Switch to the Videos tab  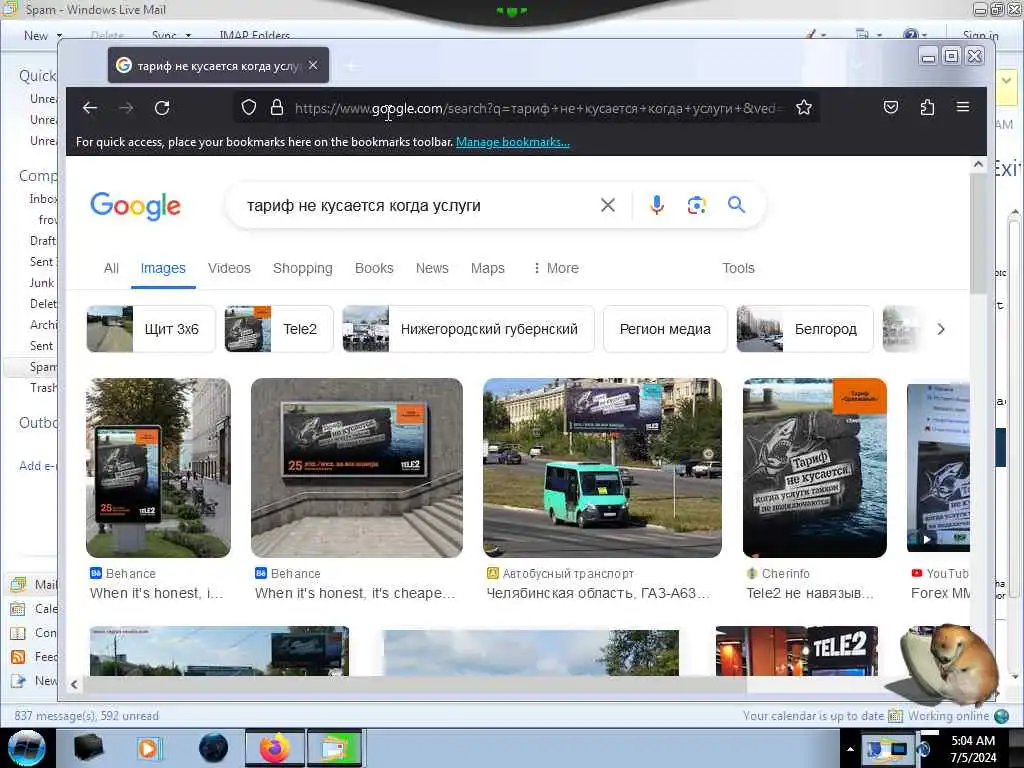pyautogui.click(x=229, y=268)
